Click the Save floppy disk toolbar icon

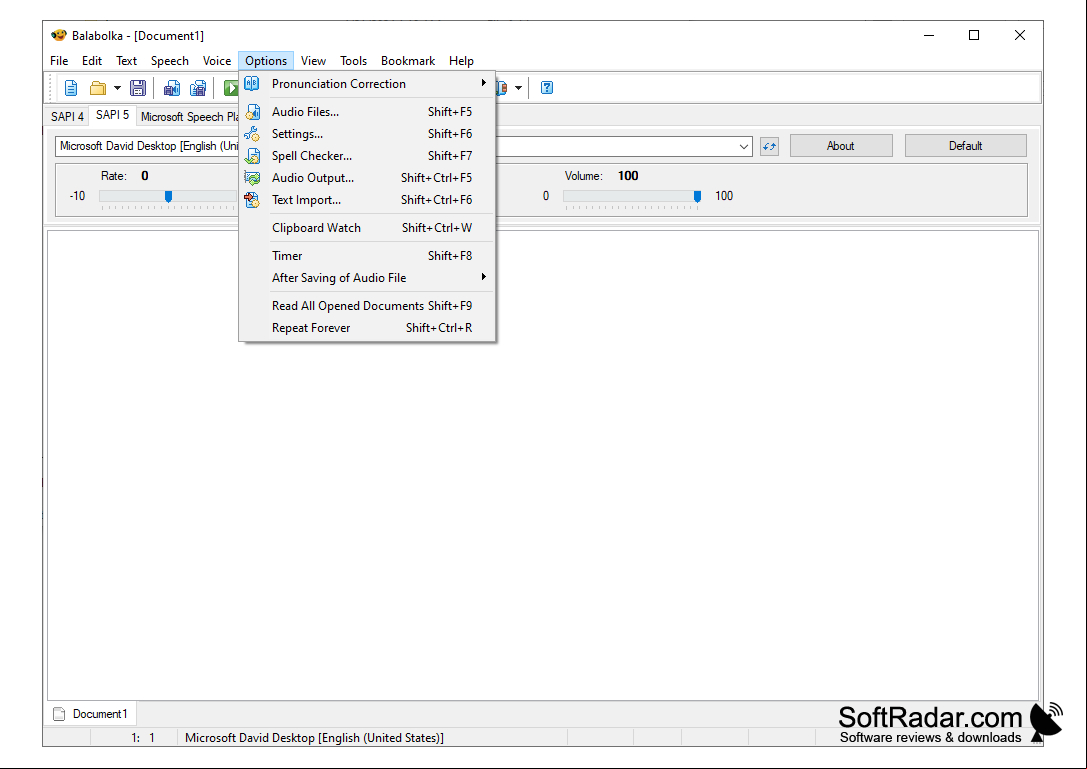[x=138, y=88]
